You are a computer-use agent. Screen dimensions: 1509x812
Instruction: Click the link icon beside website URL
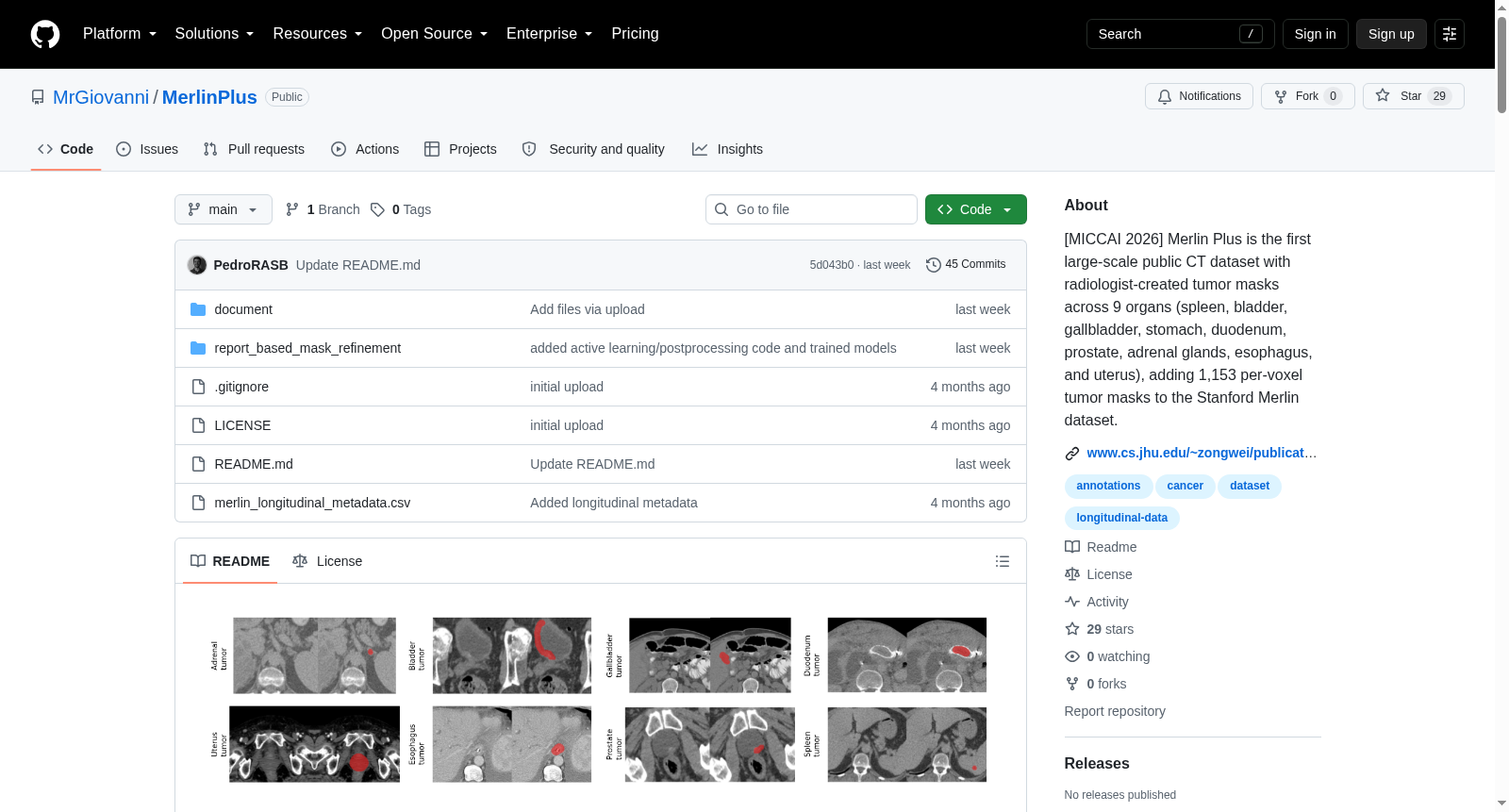coord(1072,454)
